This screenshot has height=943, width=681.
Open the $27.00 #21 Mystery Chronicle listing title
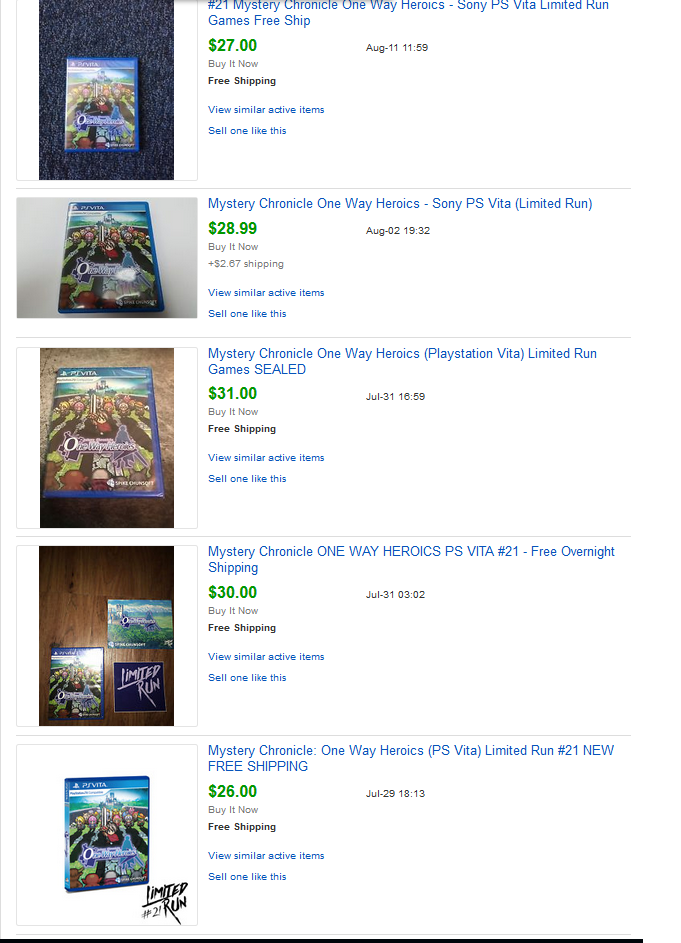(408, 13)
